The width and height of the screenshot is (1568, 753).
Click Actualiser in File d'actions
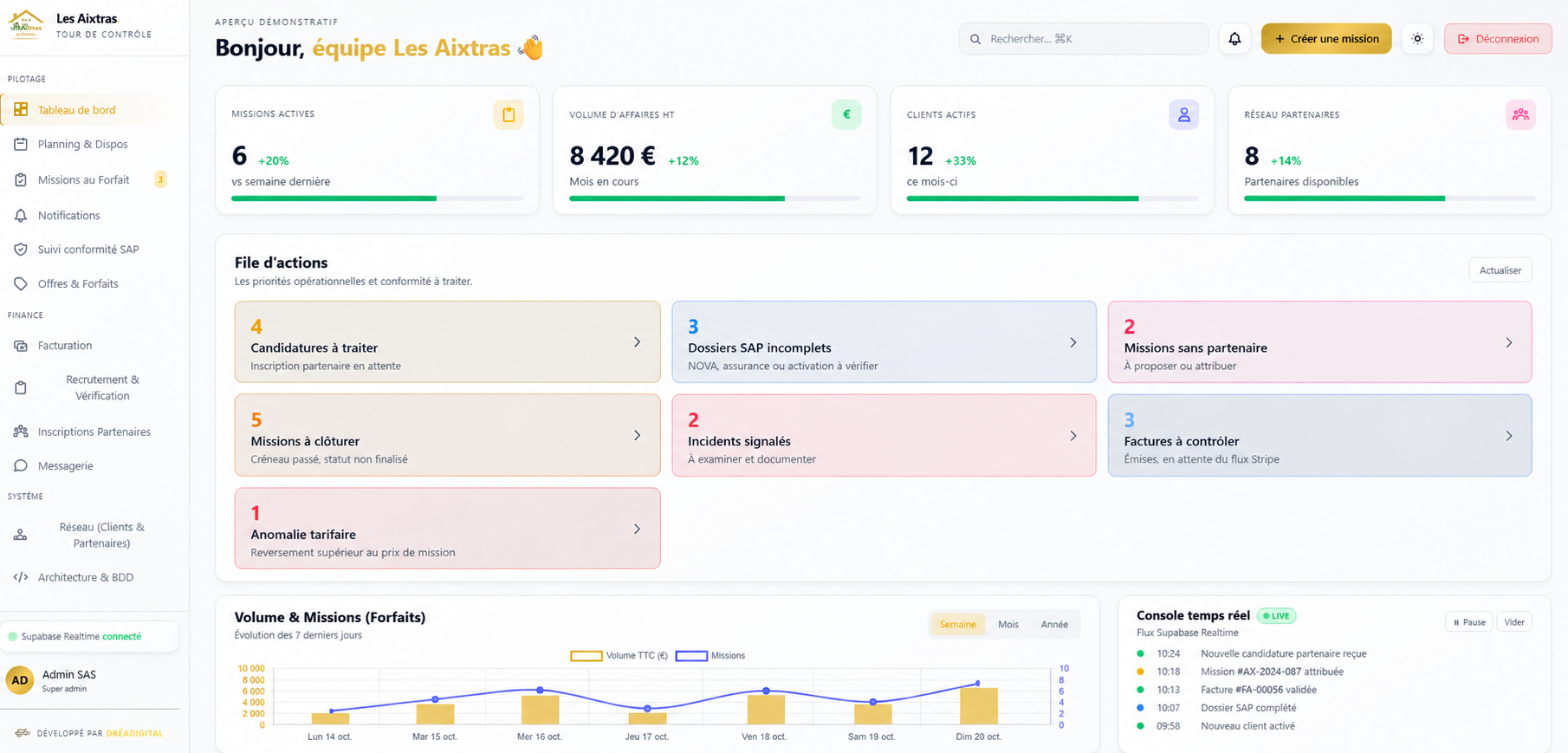click(x=1500, y=270)
